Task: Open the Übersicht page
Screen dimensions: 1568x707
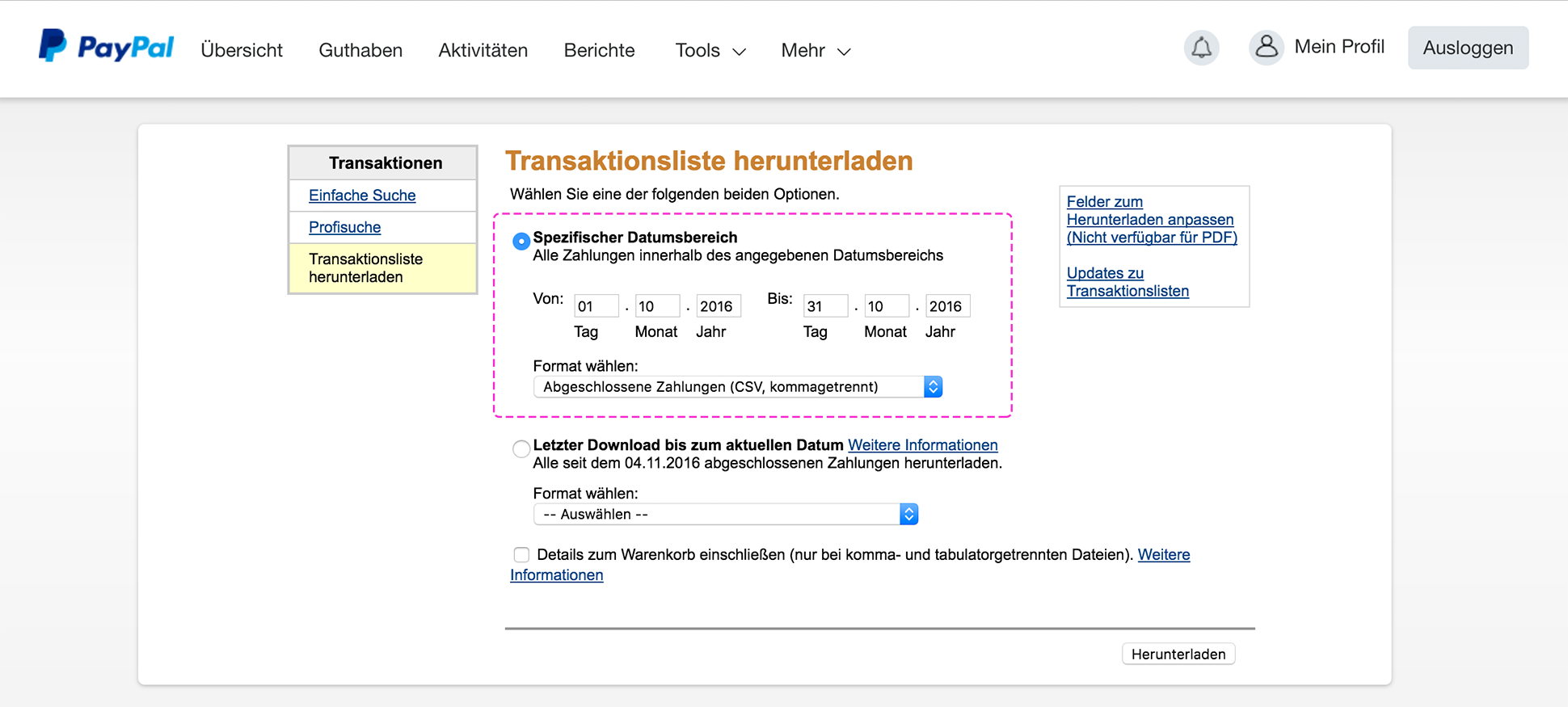Action: coord(242,50)
